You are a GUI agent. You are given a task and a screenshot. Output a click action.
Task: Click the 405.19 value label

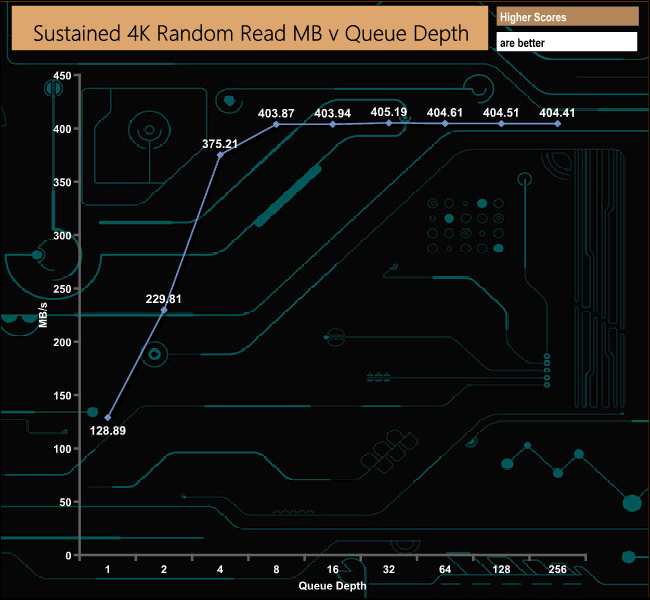[389, 112]
